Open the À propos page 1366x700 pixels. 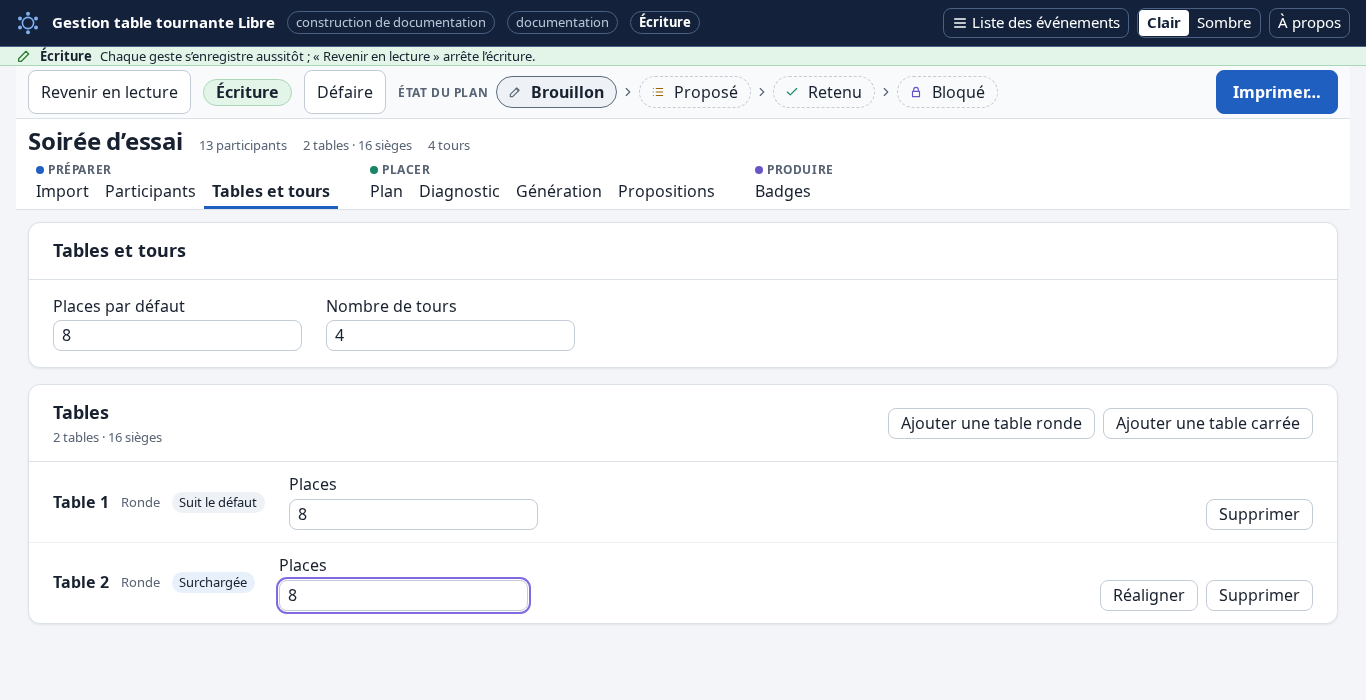point(1309,23)
